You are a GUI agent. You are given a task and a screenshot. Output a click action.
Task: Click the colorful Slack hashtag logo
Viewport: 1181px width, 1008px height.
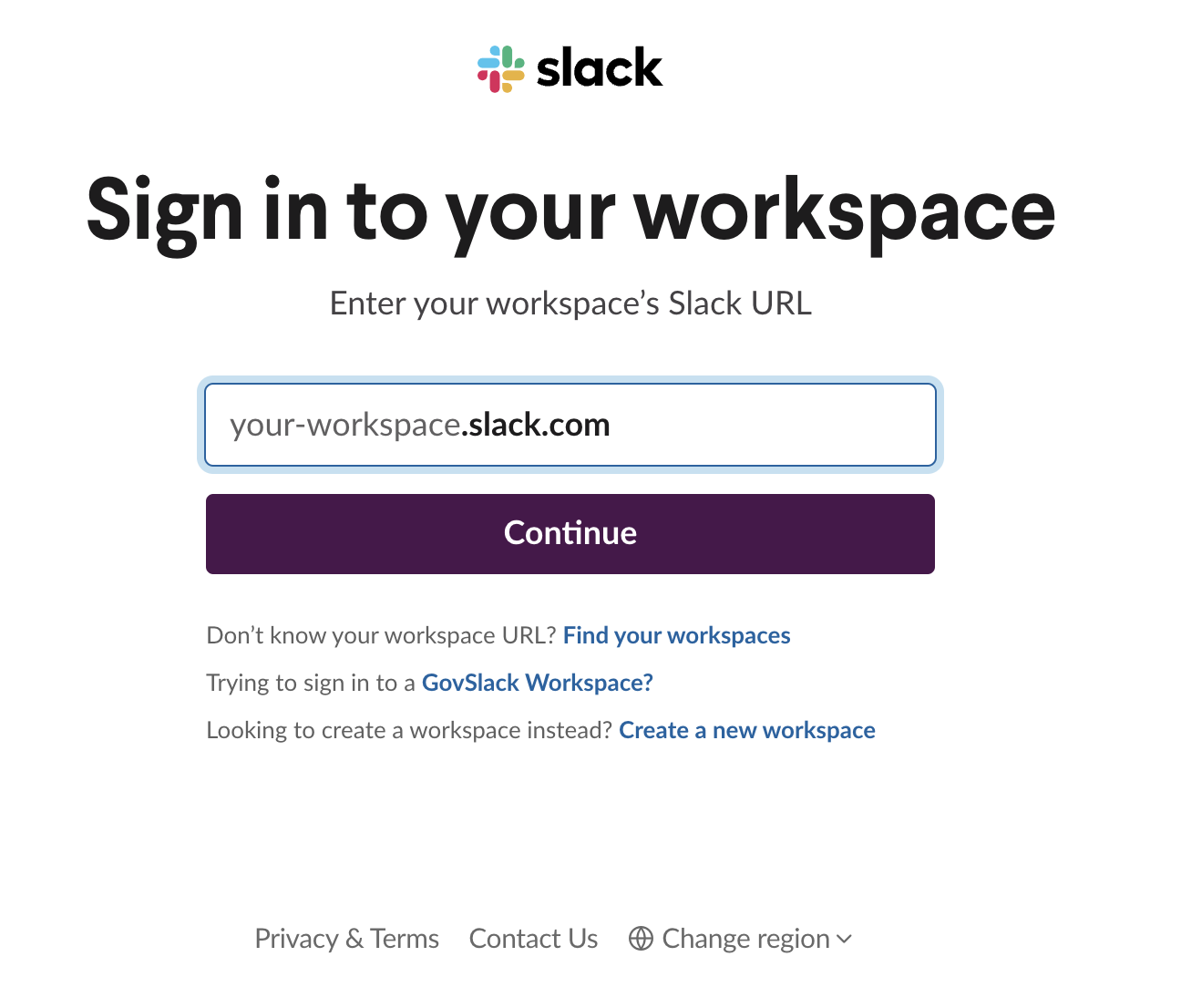[500, 69]
